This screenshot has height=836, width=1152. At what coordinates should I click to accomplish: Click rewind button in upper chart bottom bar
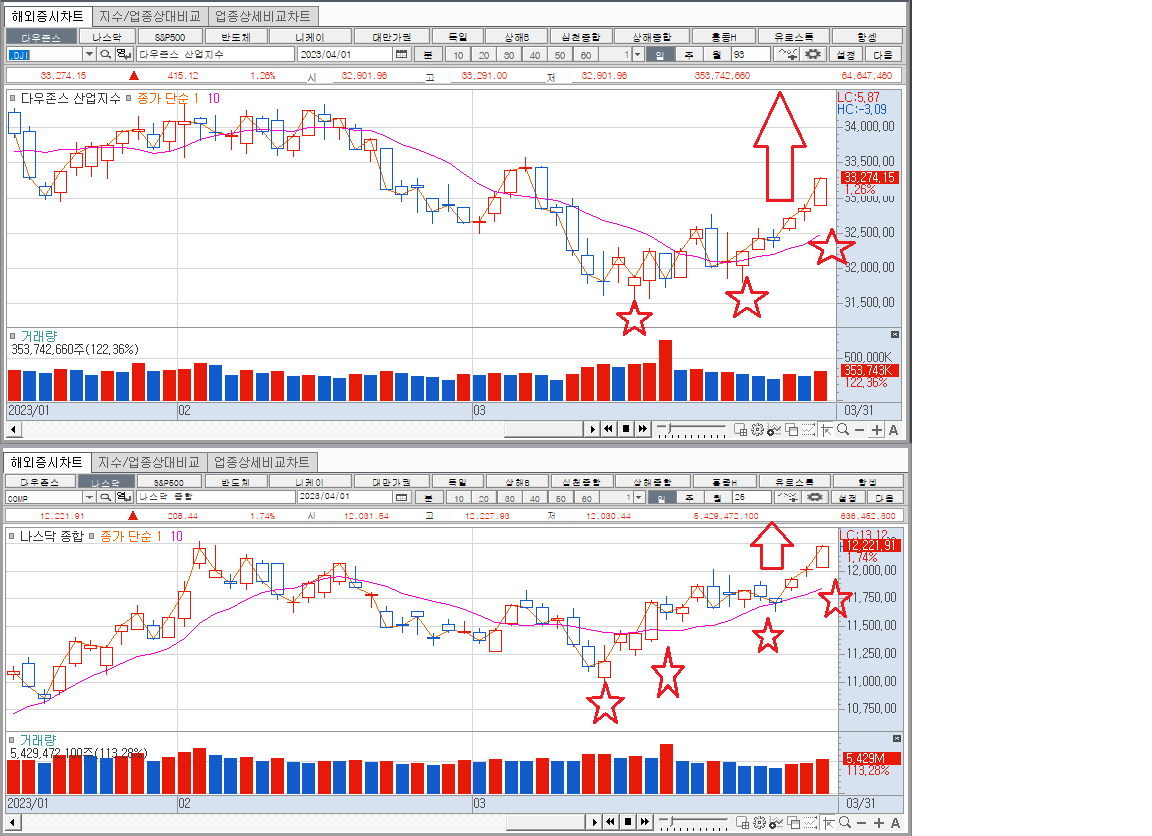coord(608,429)
